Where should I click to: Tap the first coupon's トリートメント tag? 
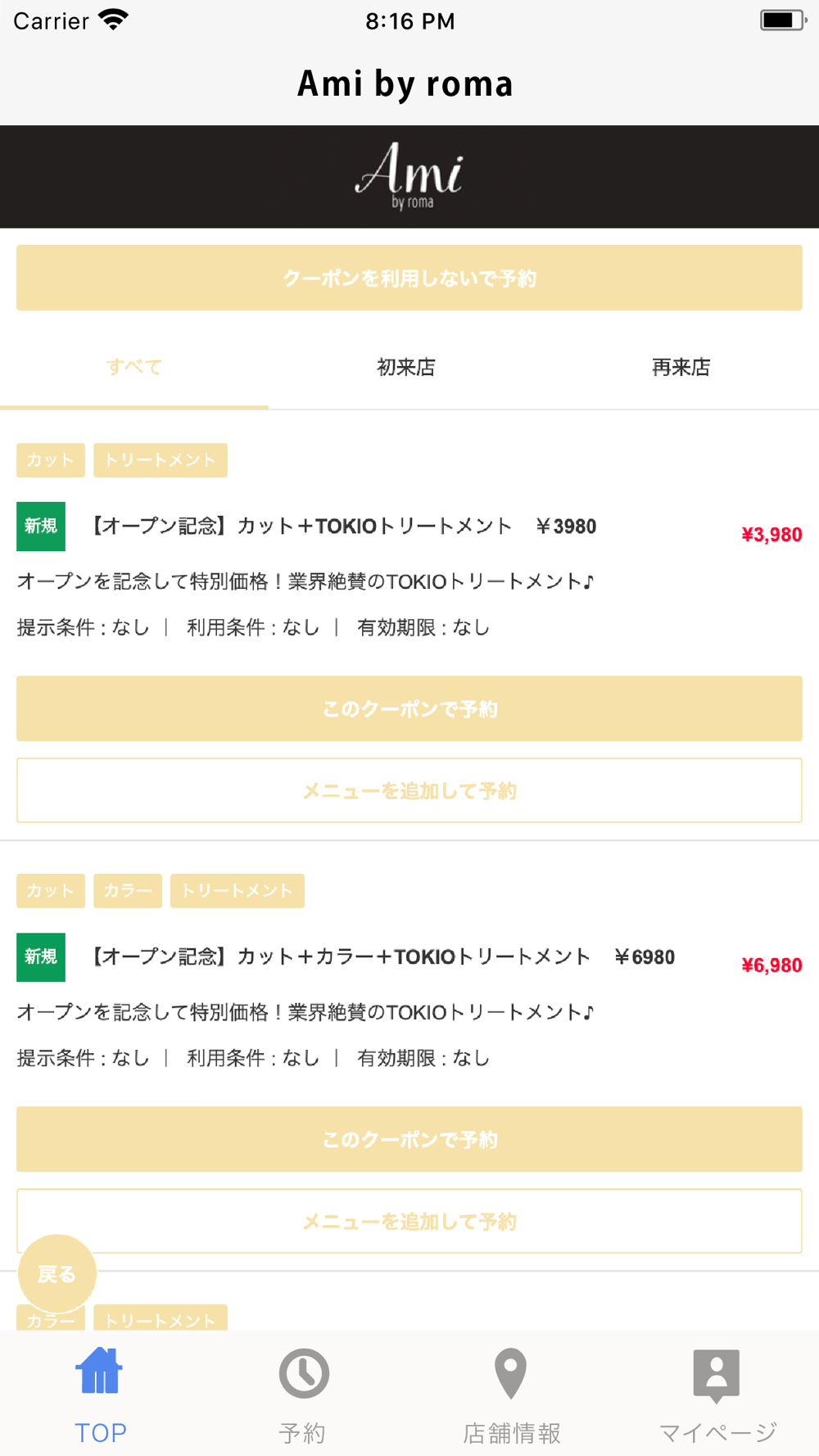161,460
